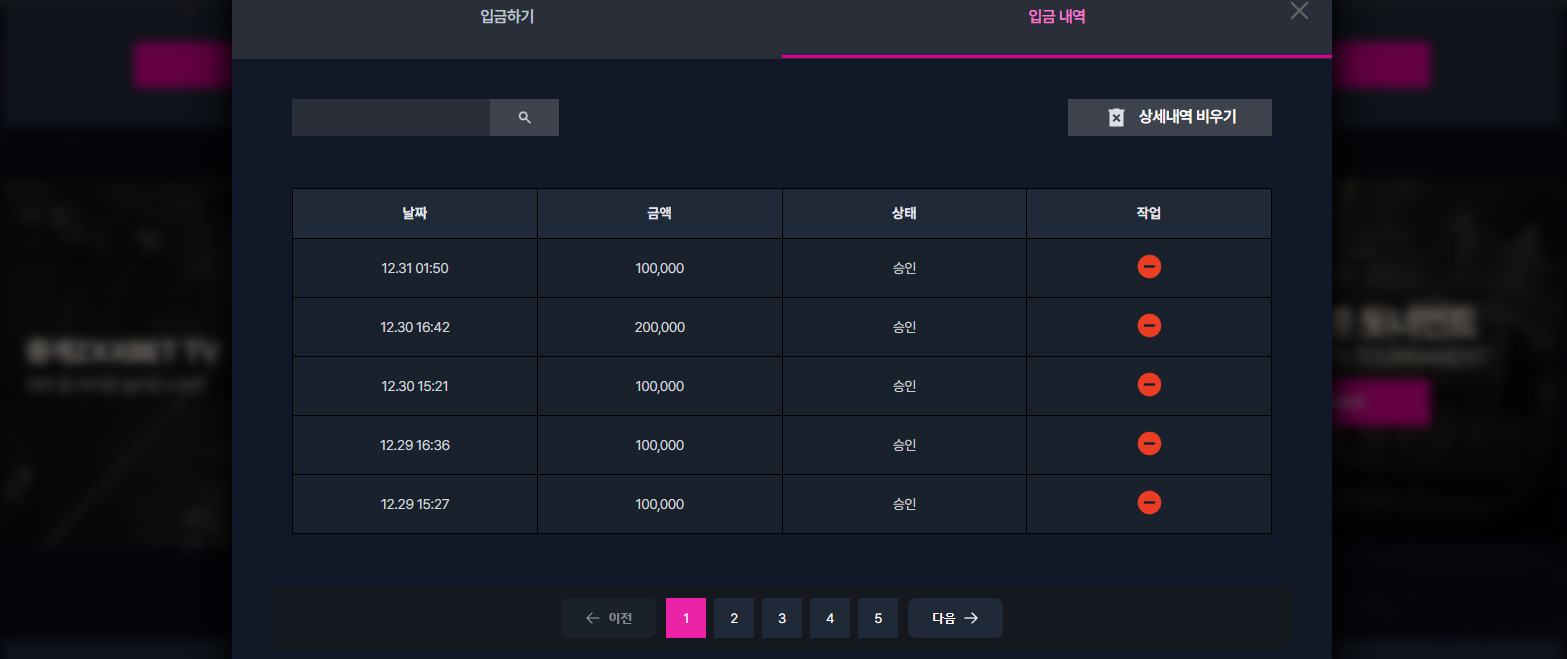Open page 2 of deposit history
Viewport: 1567px width, 659px height.
click(x=734, y=618)
